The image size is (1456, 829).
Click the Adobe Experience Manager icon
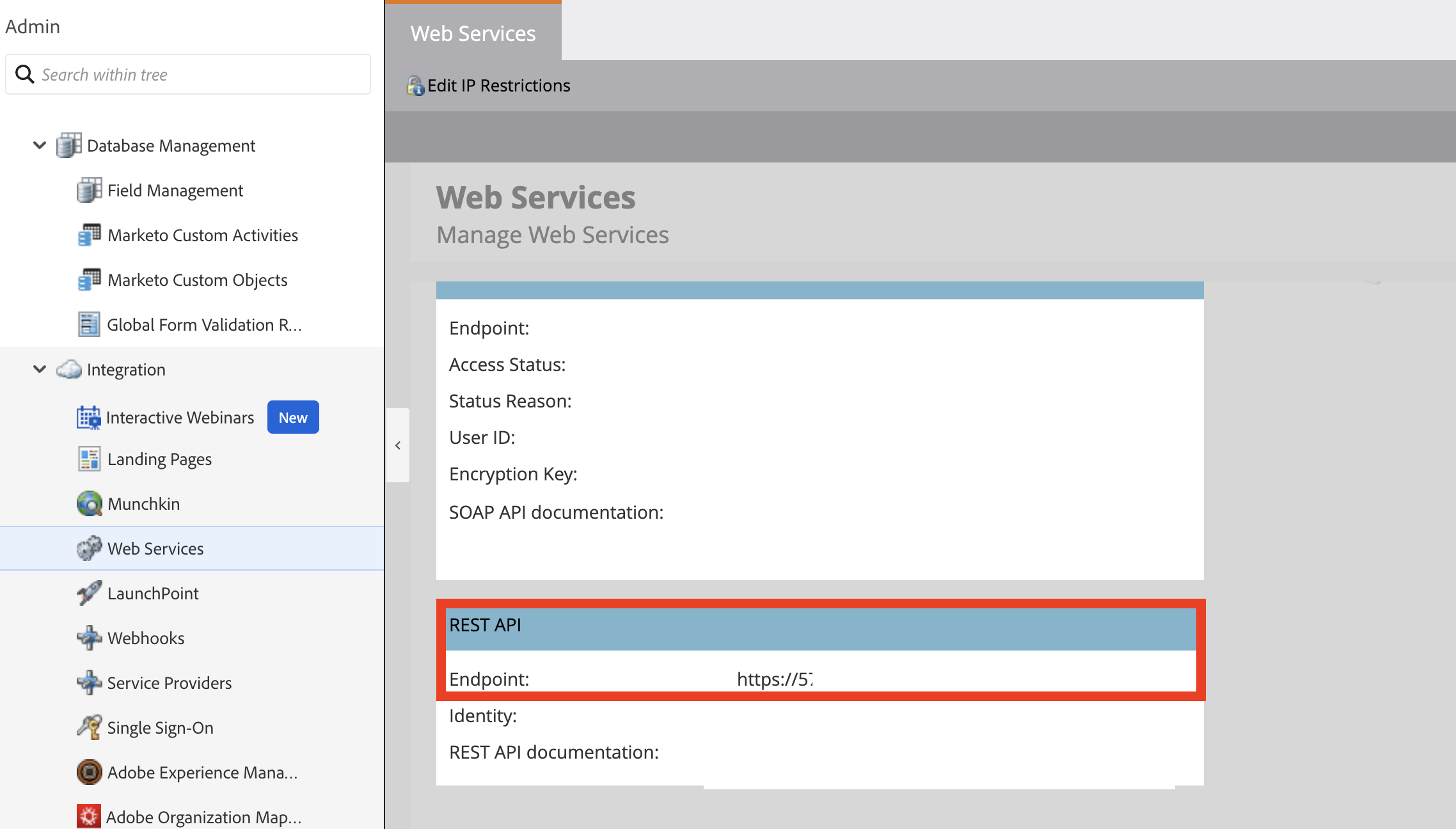(x=89, y=772)
